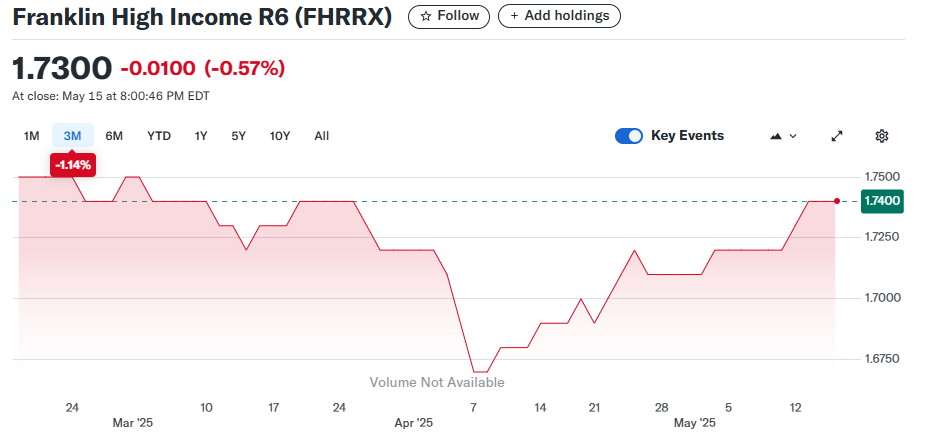928x442 pixels.
Task: Click the Mar '25 axis label
Action: point(133,424)
